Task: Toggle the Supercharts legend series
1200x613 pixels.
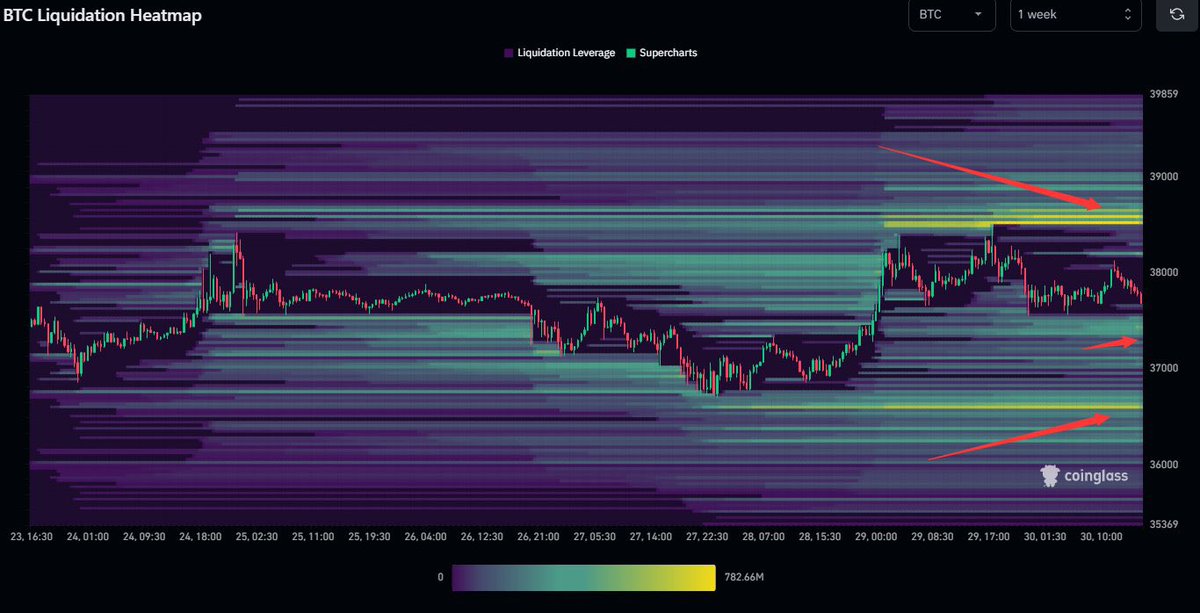Action: click(661, 53)
